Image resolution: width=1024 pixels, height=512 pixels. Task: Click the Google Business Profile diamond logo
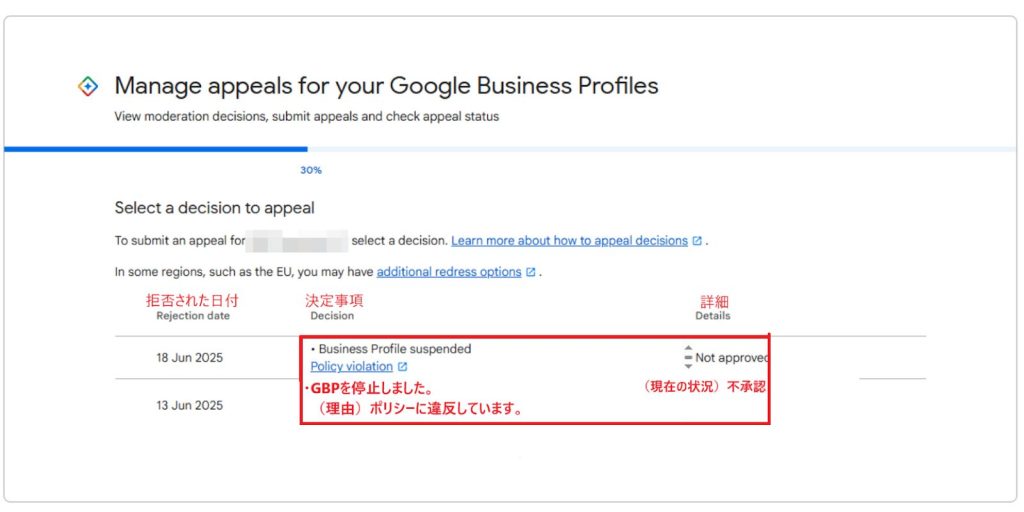pos(88,86)
